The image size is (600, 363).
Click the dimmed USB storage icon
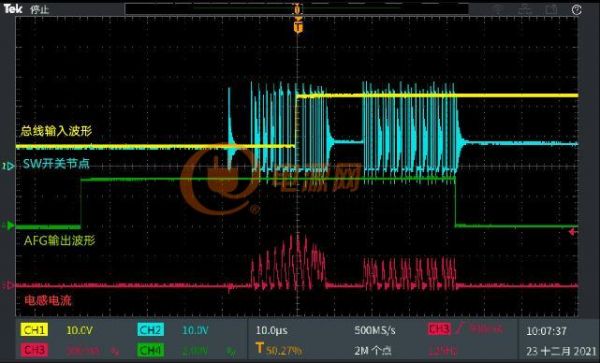click(x=551, y=10)
